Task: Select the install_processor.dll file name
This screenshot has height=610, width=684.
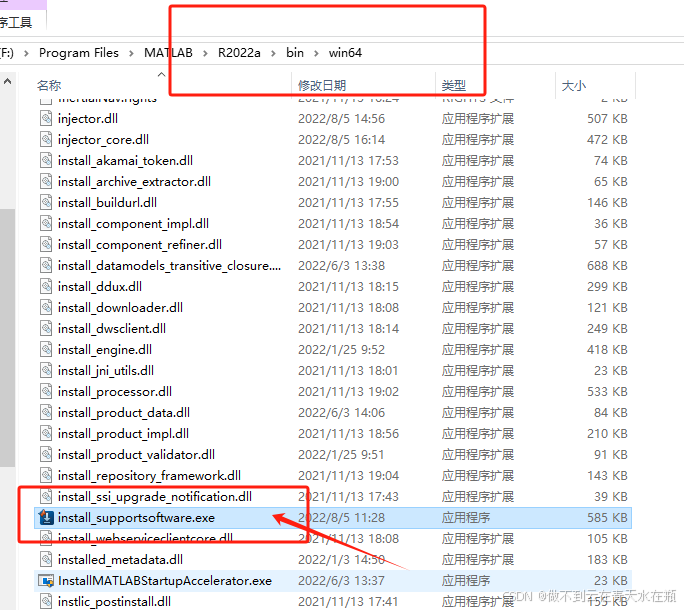Action: pos(115,391)
